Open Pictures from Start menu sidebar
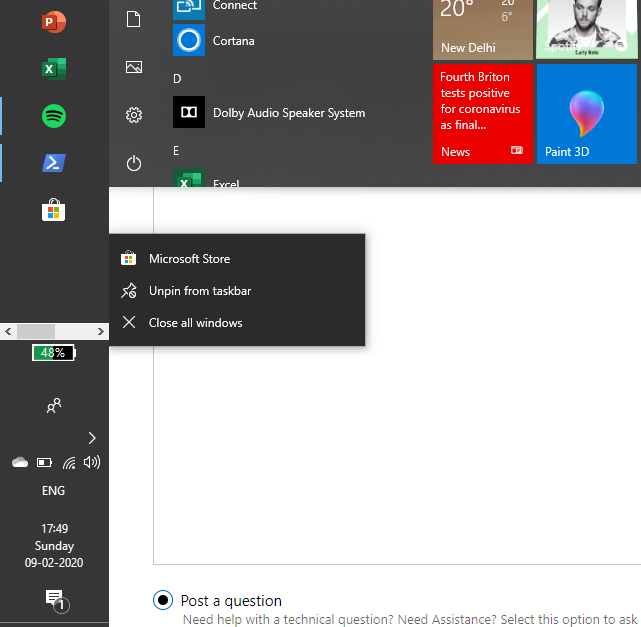The image size is (641, 627). [x=134, y=67]
